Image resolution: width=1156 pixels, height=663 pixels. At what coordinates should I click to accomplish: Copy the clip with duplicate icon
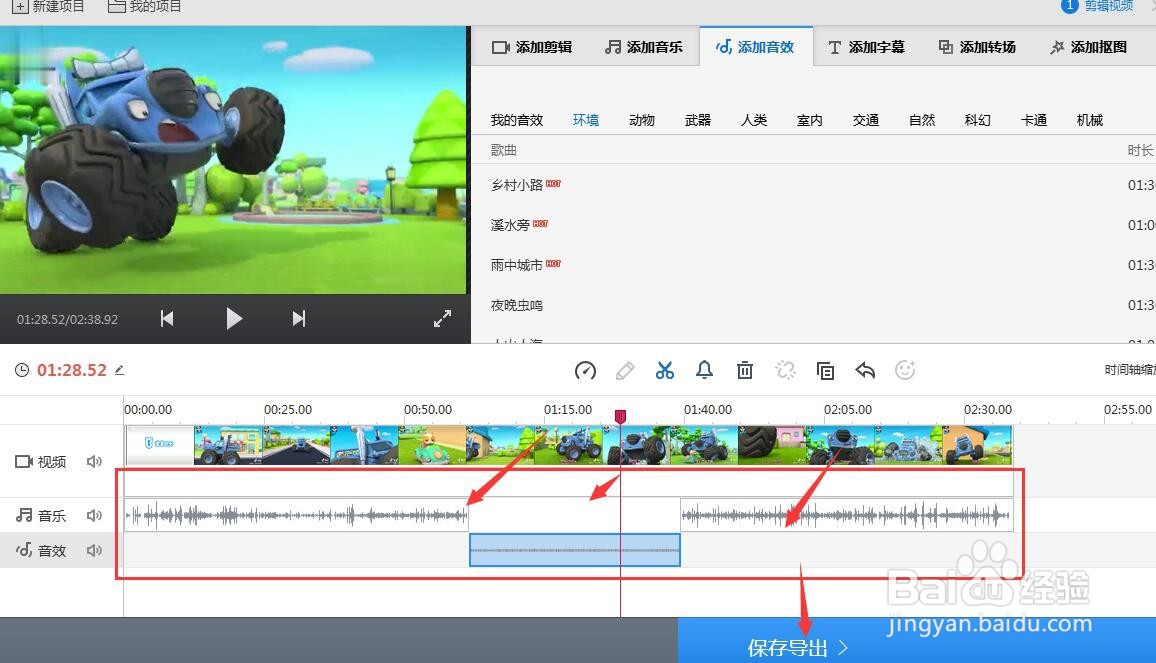point(825,370)
